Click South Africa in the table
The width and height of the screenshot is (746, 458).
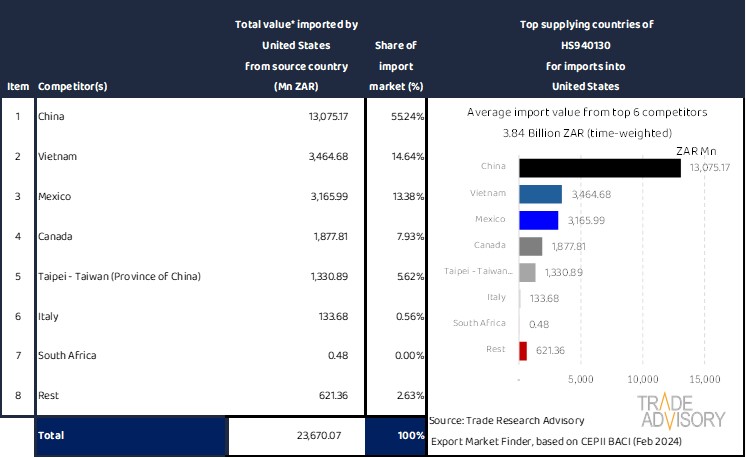pyautogui.click(x=69, y=355)
